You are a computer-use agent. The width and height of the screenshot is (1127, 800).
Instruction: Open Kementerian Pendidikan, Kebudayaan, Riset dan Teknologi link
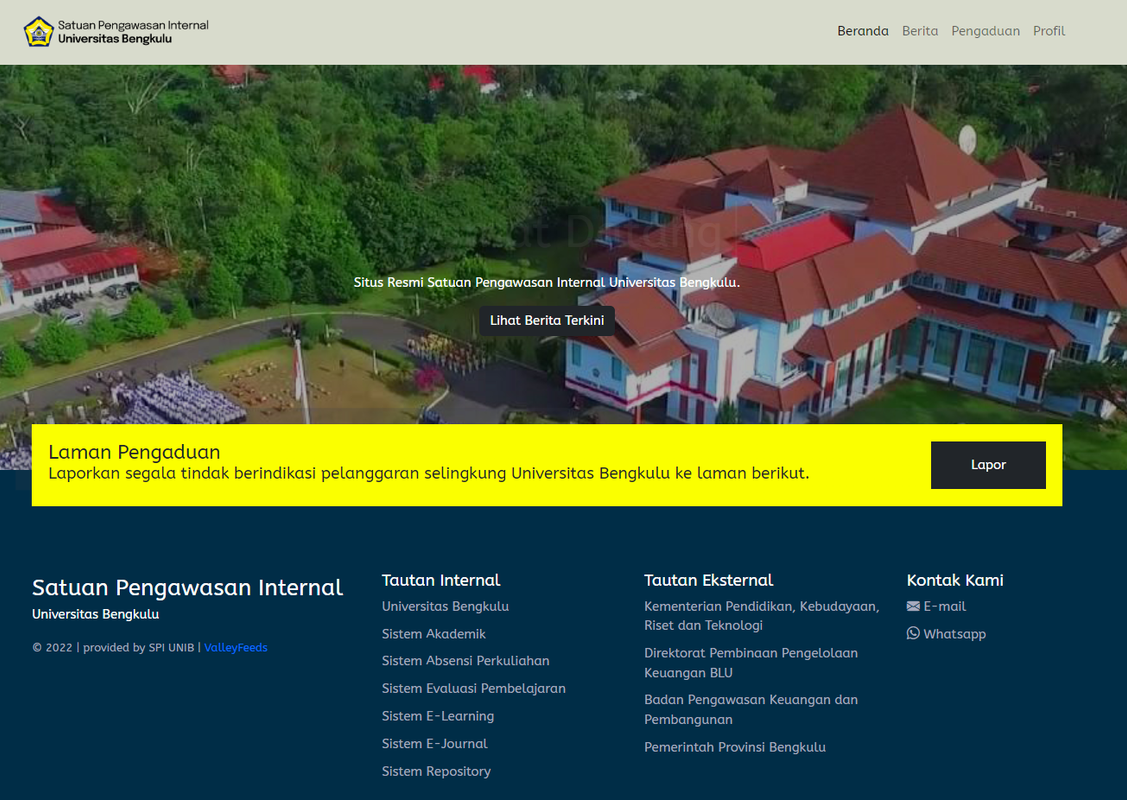point(761,616)
